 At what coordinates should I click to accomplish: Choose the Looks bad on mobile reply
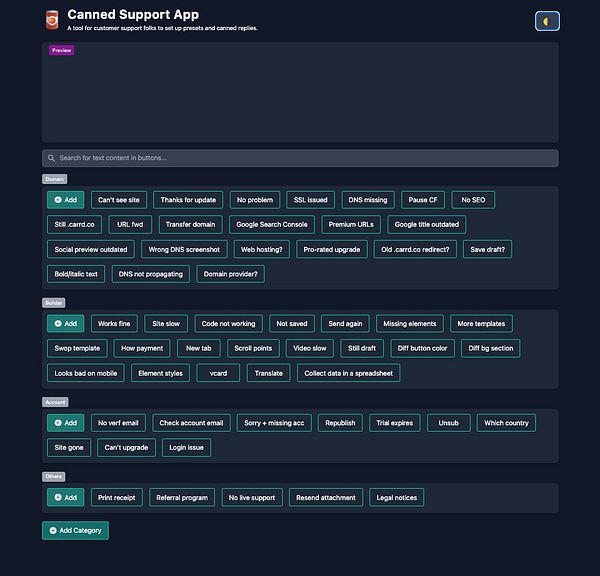(x=86, y=373)
